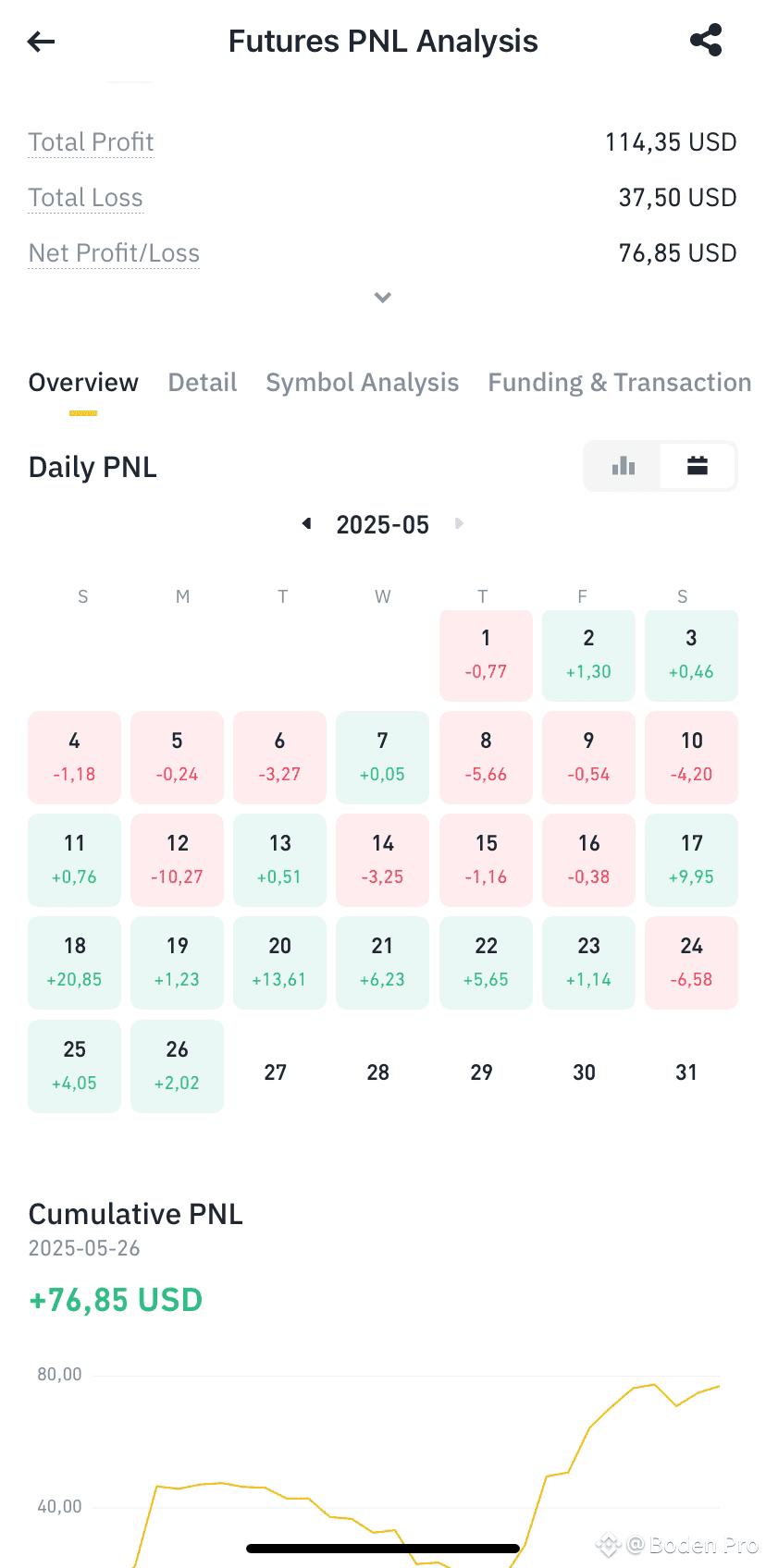Viewport: 766px width, 1568px height.
Task: Go to previous month arrow
Action: click(x=307, y=524)
